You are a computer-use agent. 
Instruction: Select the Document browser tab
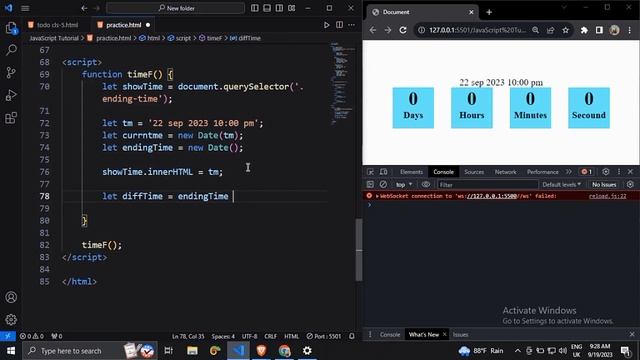click(x=422, y=12)
